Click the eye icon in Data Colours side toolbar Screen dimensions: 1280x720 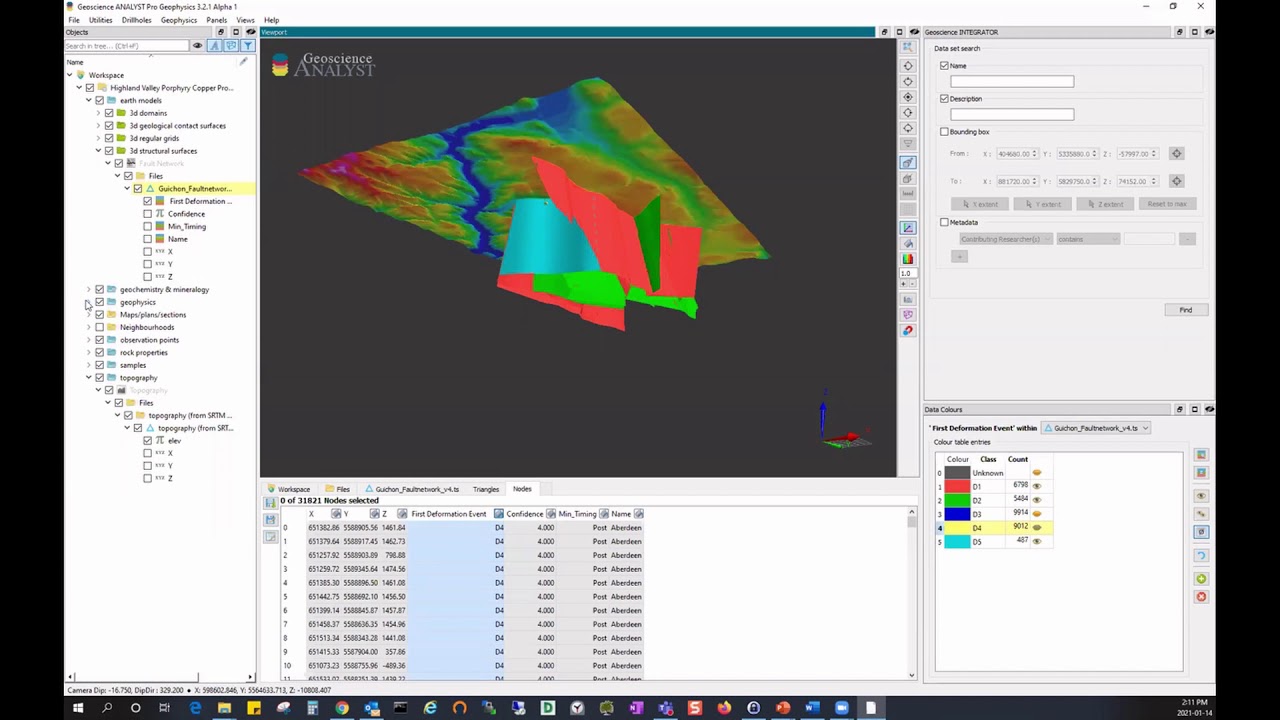1201,496
